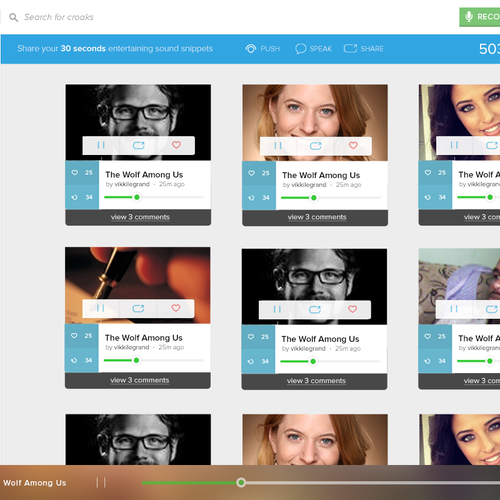Image resolution: width=500 pixels, height=500 pixels.
Task: Click reposts count 34 on top-row bearded man card
Action: [82, 197]
